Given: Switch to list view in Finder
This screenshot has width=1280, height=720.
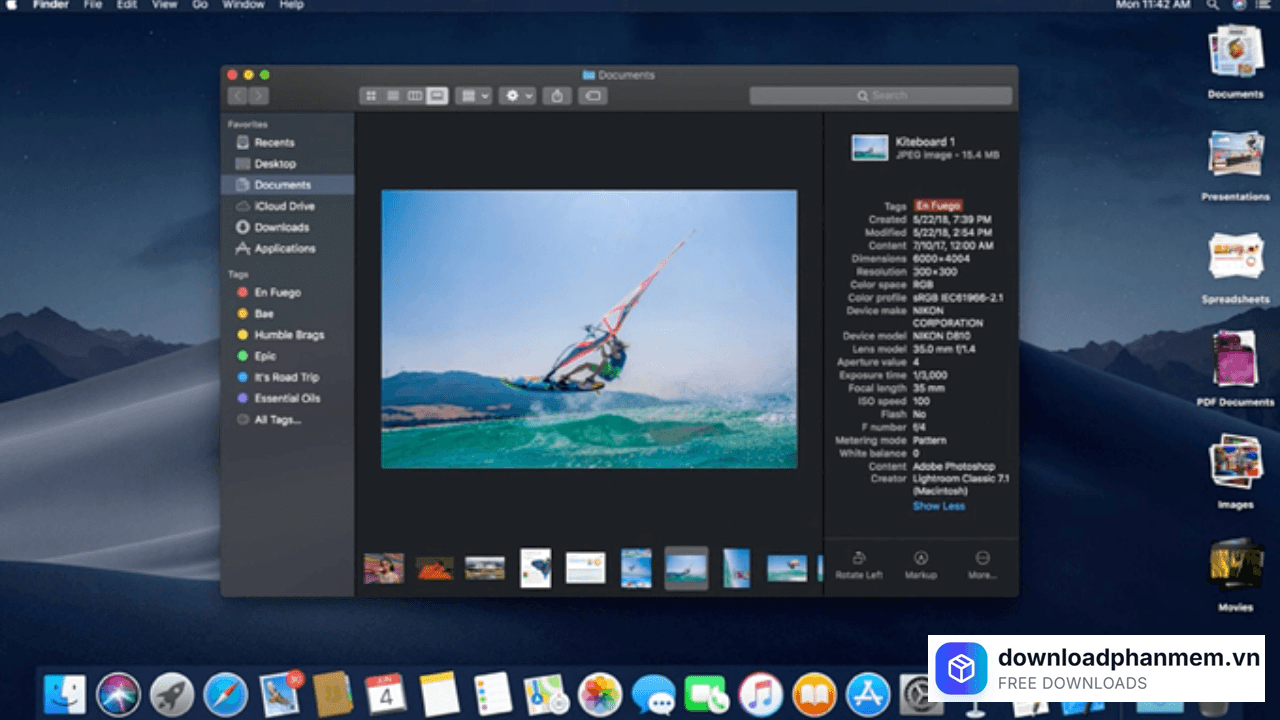Looking at the screenshot, I should pyautogui.click(x=393, y=96).
